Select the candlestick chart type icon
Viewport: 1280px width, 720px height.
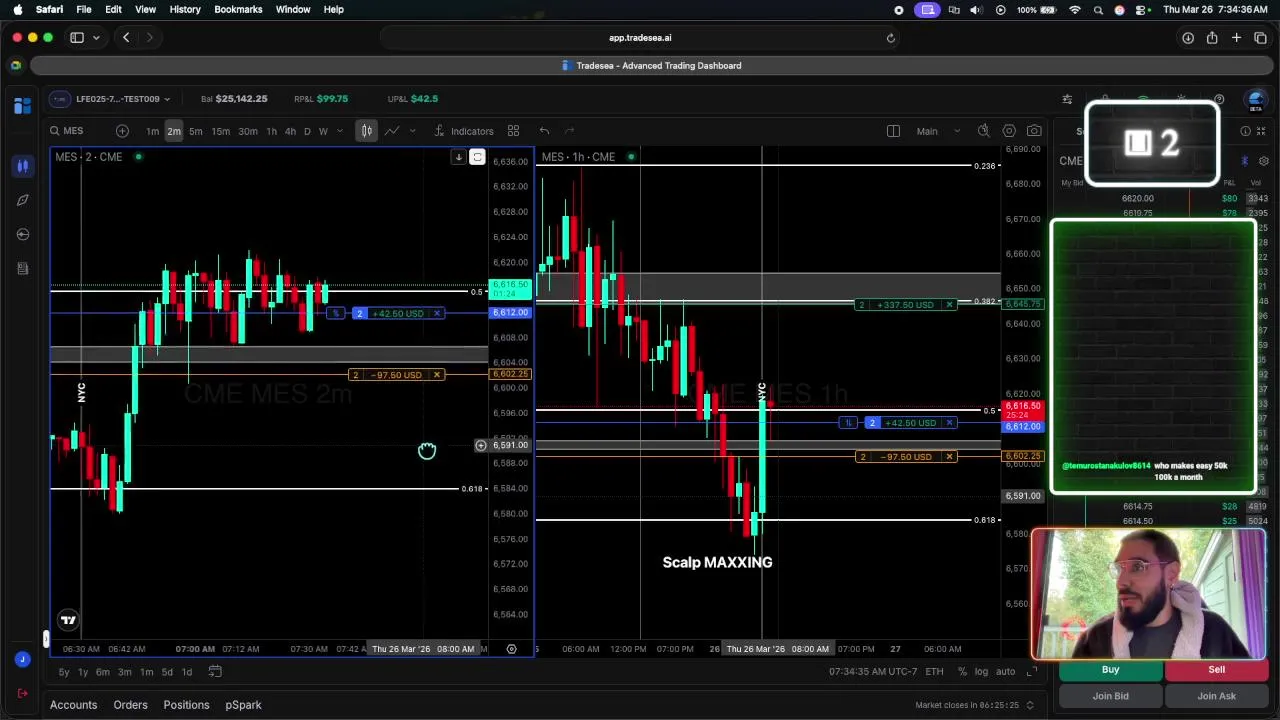[367, 131]
